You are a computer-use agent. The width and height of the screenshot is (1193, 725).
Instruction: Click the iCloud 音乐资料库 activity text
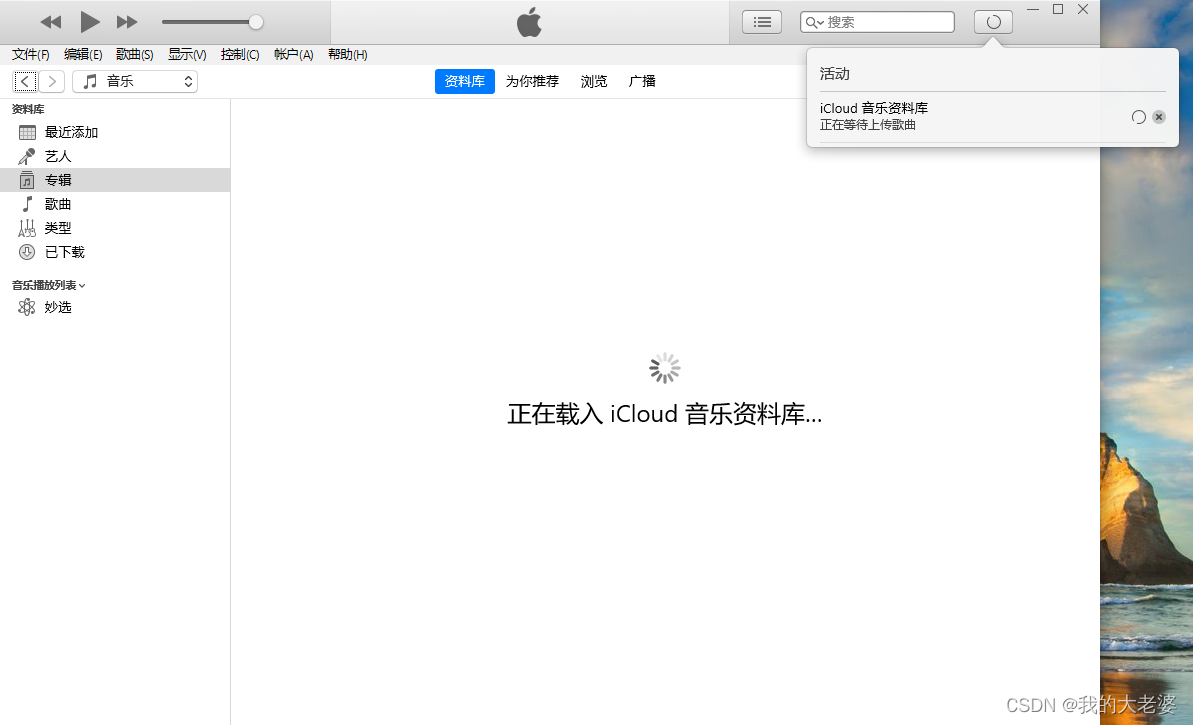[873, 108]
